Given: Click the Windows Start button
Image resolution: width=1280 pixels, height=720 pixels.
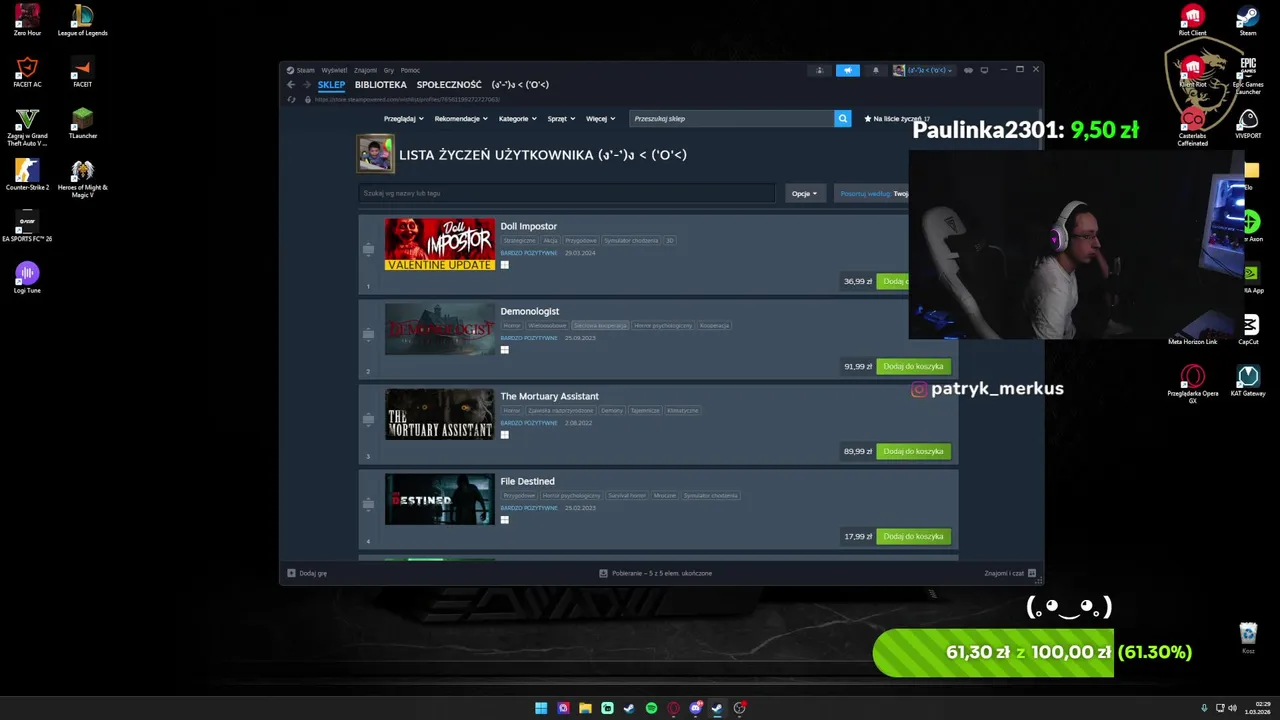Looking at the screenshot, I should point(541,708).
